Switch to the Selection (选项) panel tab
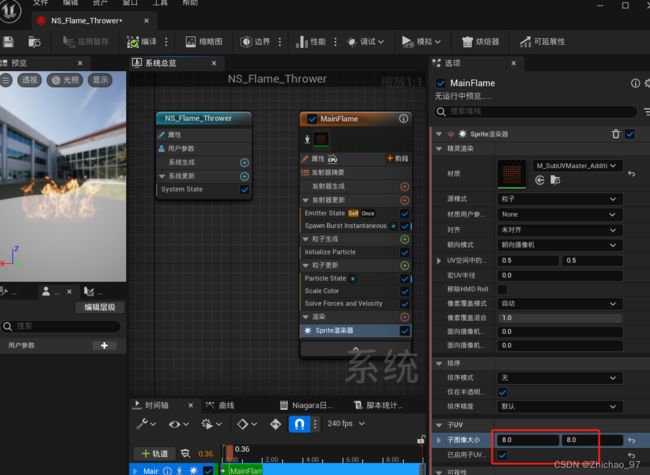This screenshot has width=650, height=475. [452, 63]
